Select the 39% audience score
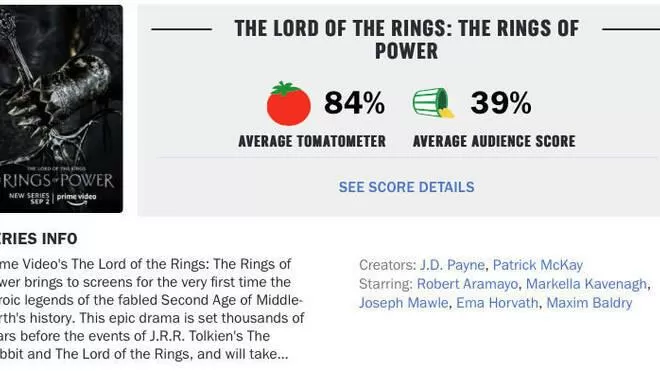The height and width of the screenshot is (371, 660). point(501,103)
